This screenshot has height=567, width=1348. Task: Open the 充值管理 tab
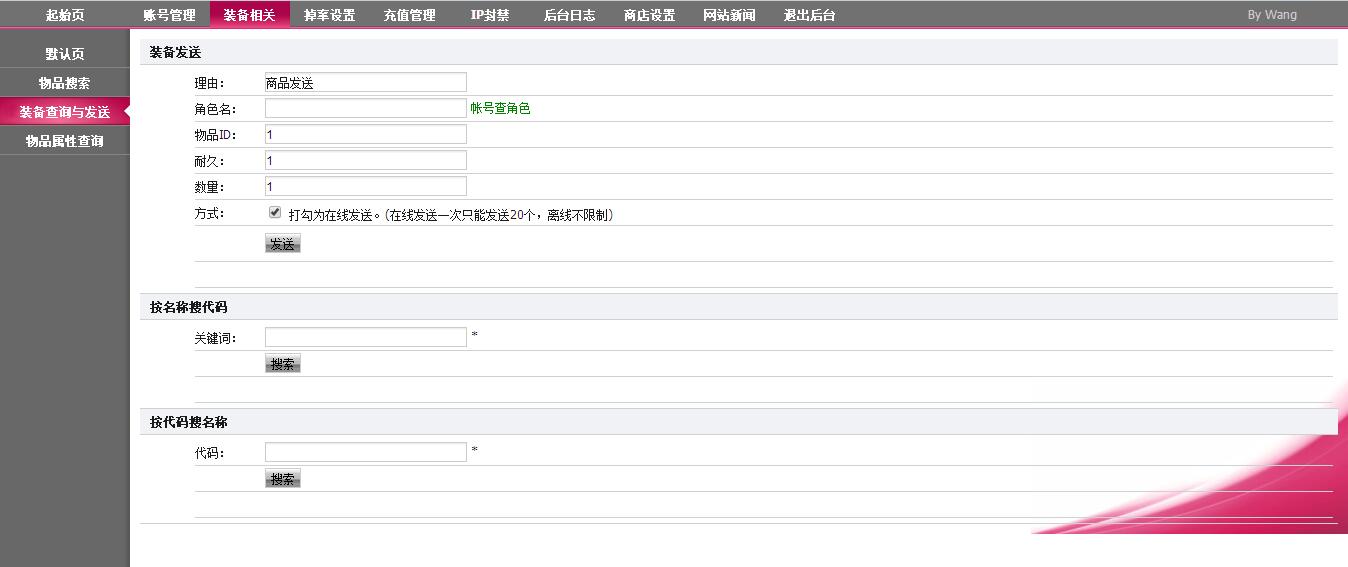(409, 15)
